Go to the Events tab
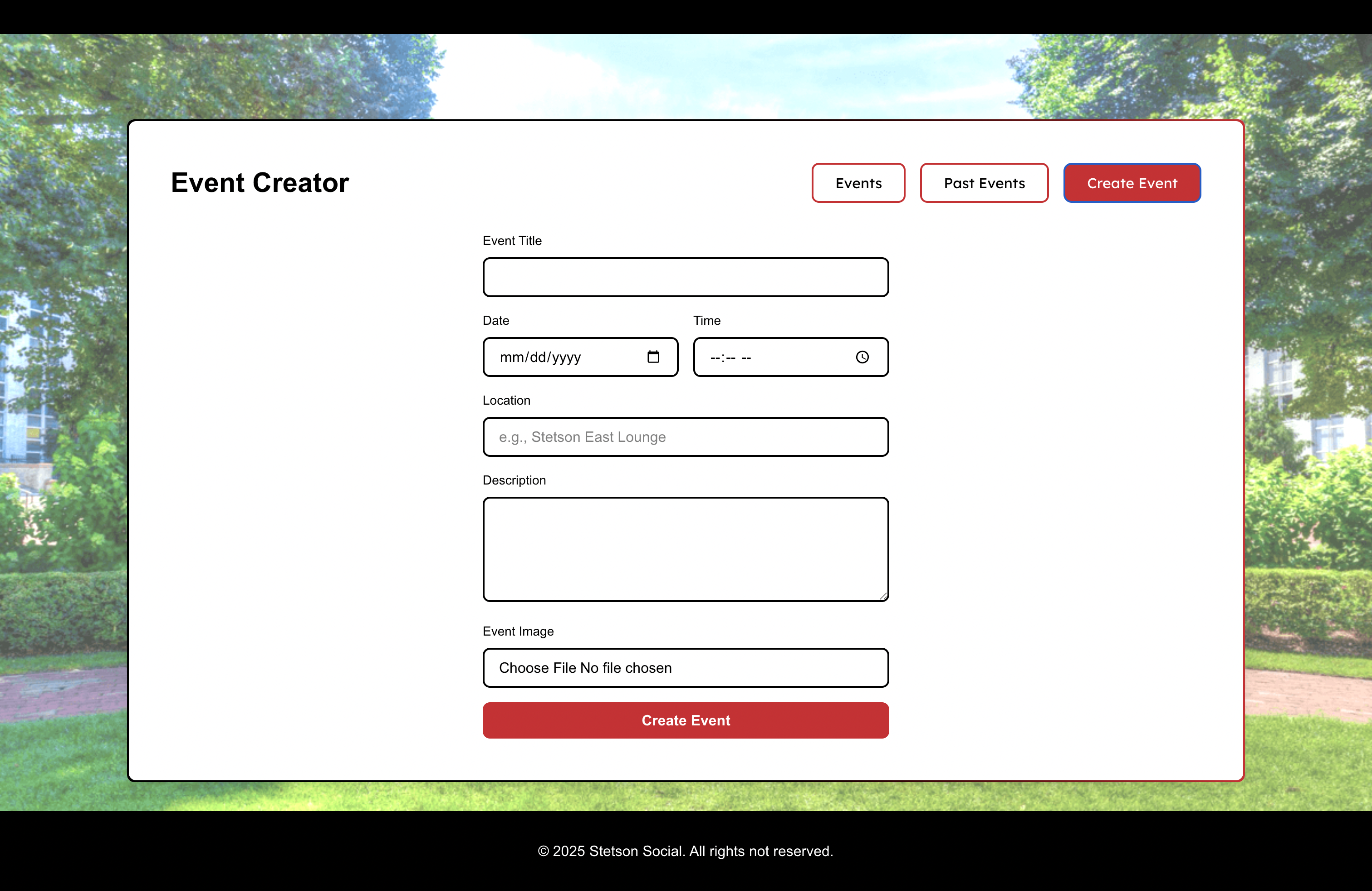Screen dimensions: 1372x891 pos(858,183)
